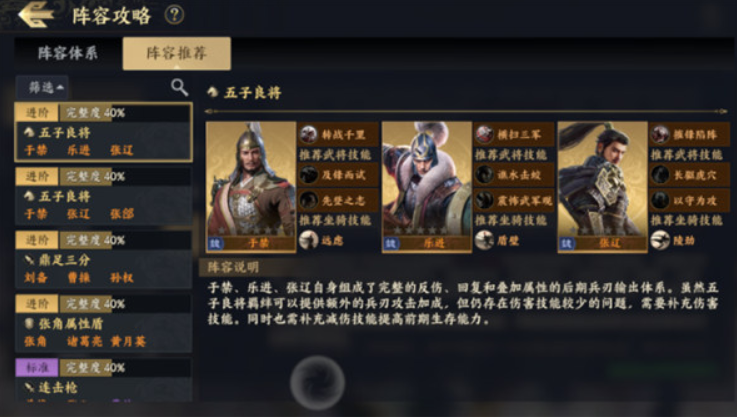Open the question mark help icon

(174, 15)
